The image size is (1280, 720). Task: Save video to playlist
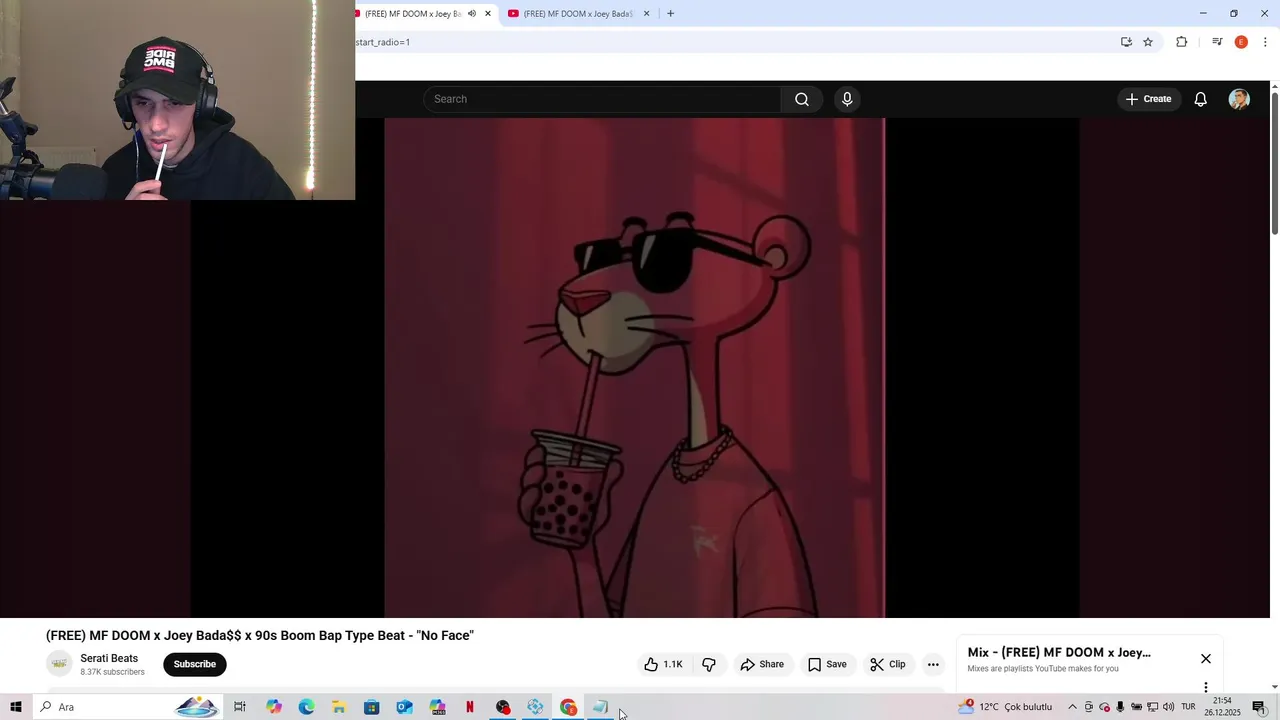coord(827,664)
